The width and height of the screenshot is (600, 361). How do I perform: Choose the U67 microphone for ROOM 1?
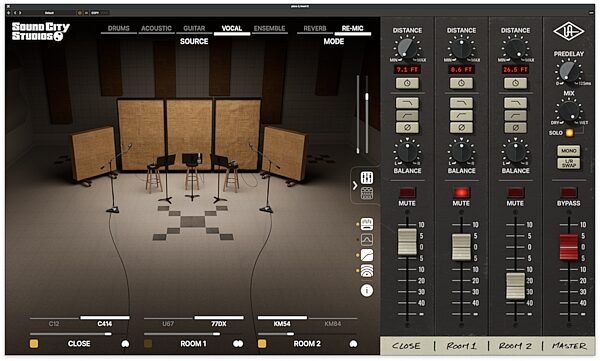[x=168, y=323]
